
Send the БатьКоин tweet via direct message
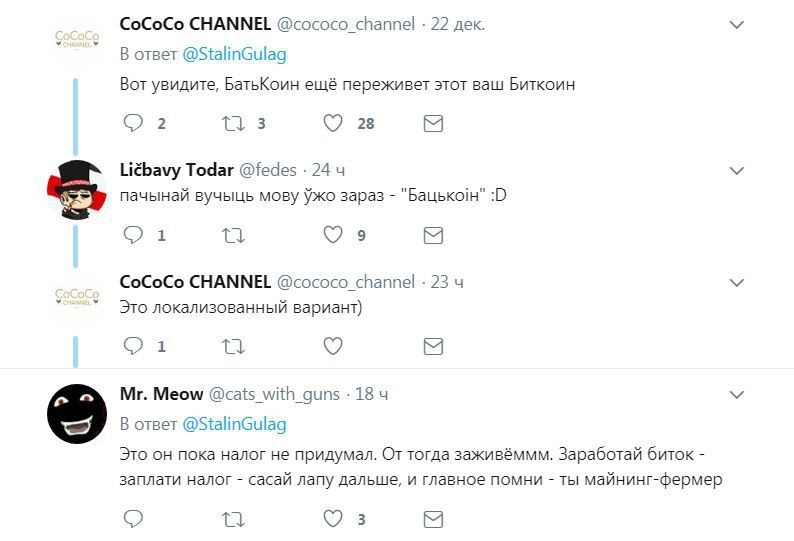click(433, 123)
